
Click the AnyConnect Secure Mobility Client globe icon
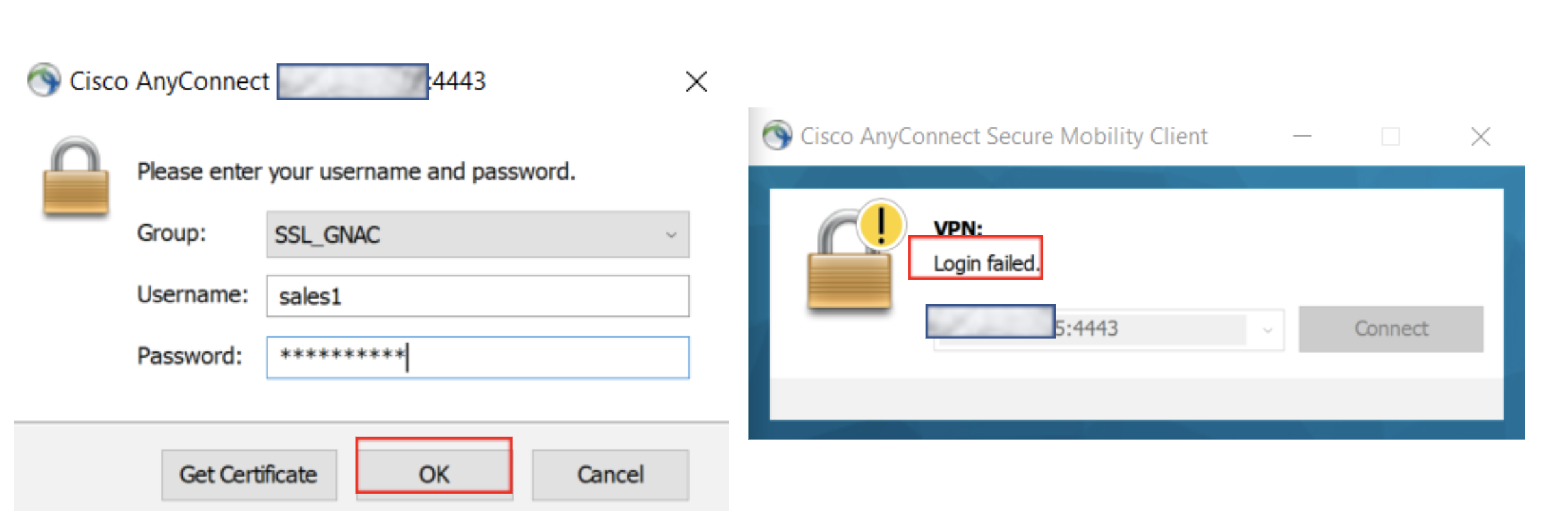[777, 136]
